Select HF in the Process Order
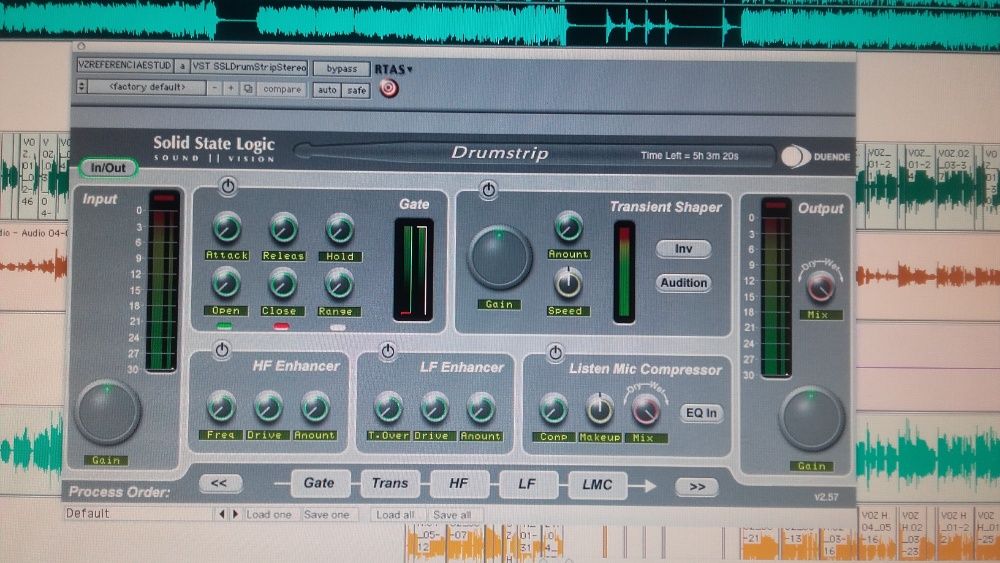 (x=459, y=484)
